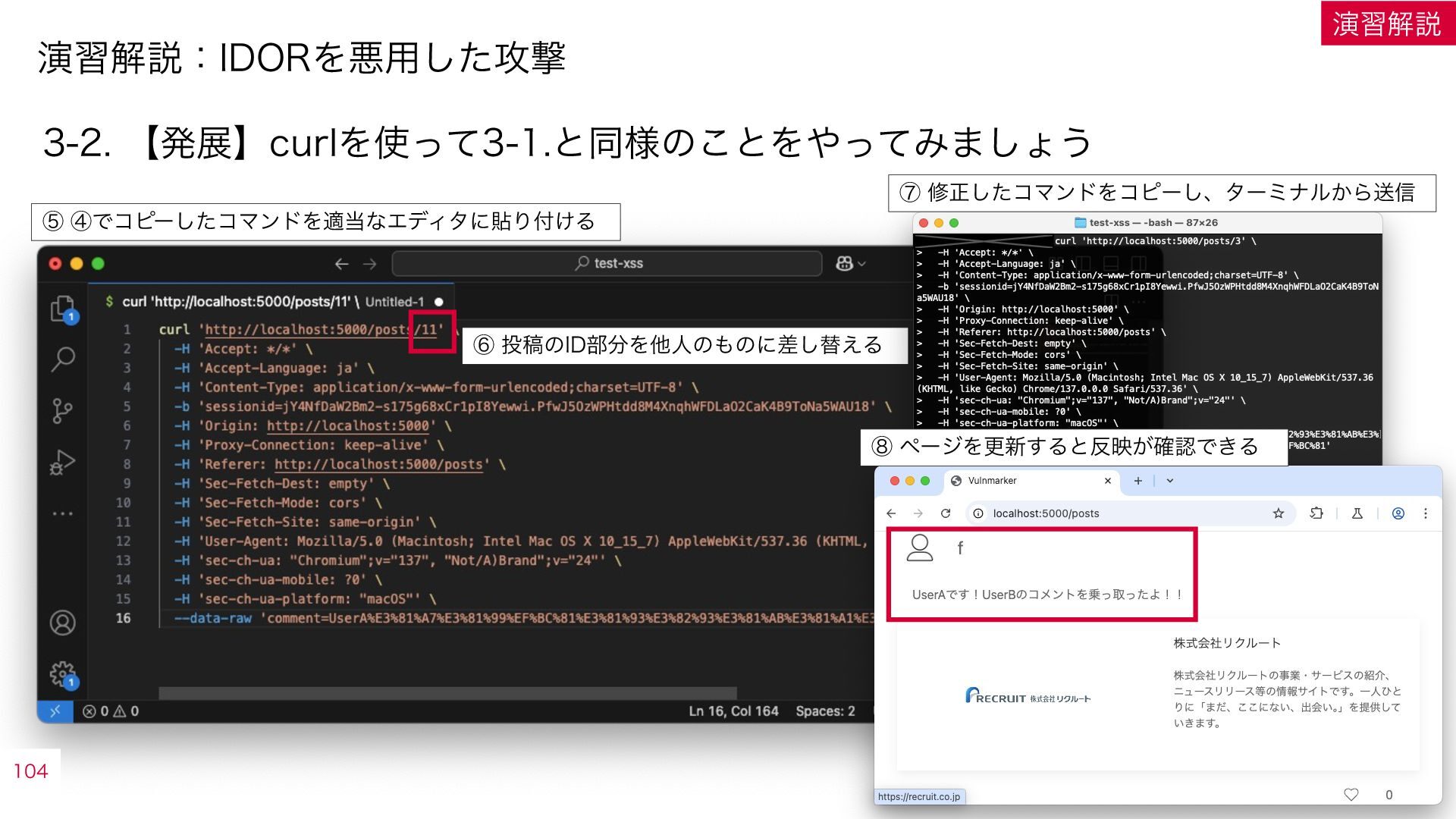Open the new tab plus button
The image size is (1456, 819).
[x=1137, y=481]
